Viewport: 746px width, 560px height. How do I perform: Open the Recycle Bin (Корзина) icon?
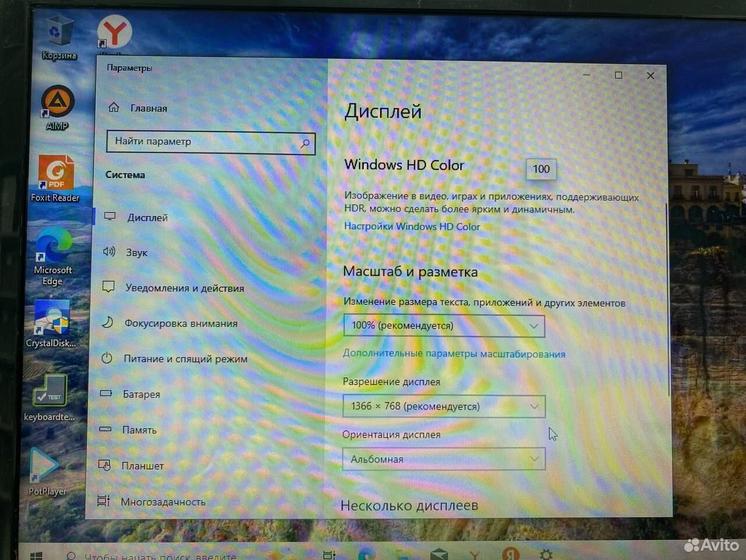[x=59, y=33]
